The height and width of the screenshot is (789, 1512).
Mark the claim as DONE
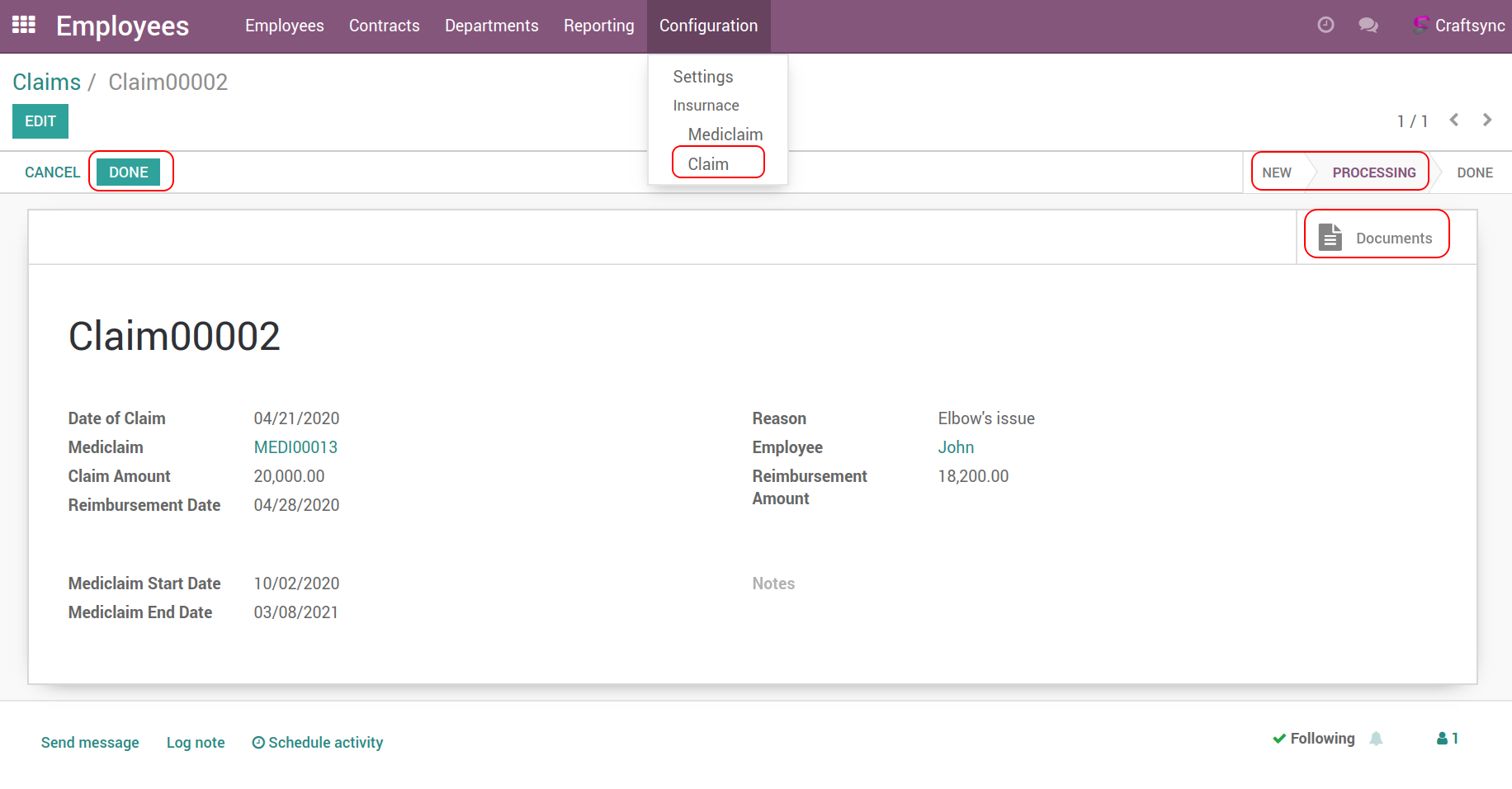point(129,172)
